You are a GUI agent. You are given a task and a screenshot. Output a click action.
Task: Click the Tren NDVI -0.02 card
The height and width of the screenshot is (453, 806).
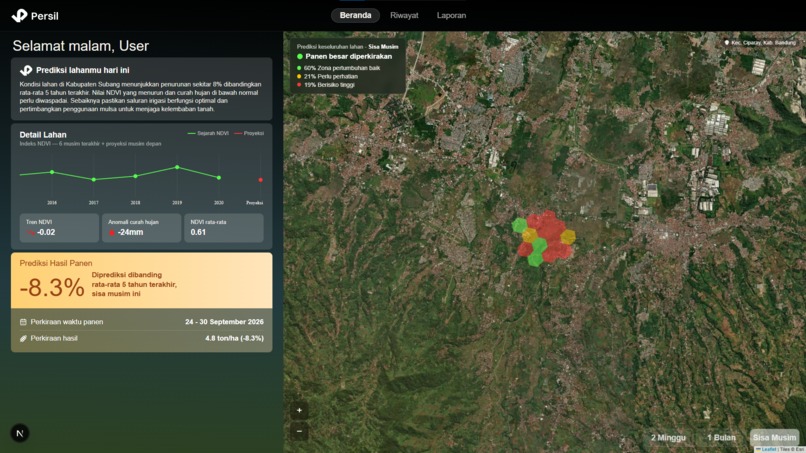tap(59, 228)
